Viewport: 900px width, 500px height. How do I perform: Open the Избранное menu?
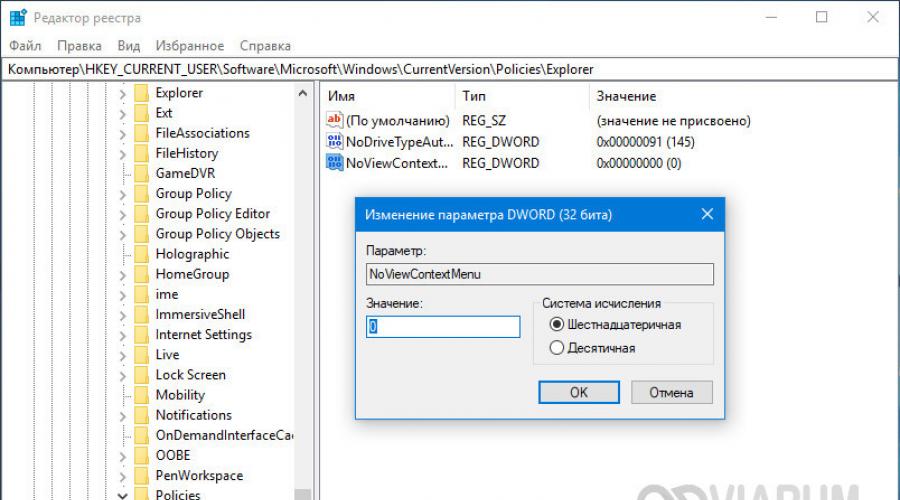(x=190, y=46)
